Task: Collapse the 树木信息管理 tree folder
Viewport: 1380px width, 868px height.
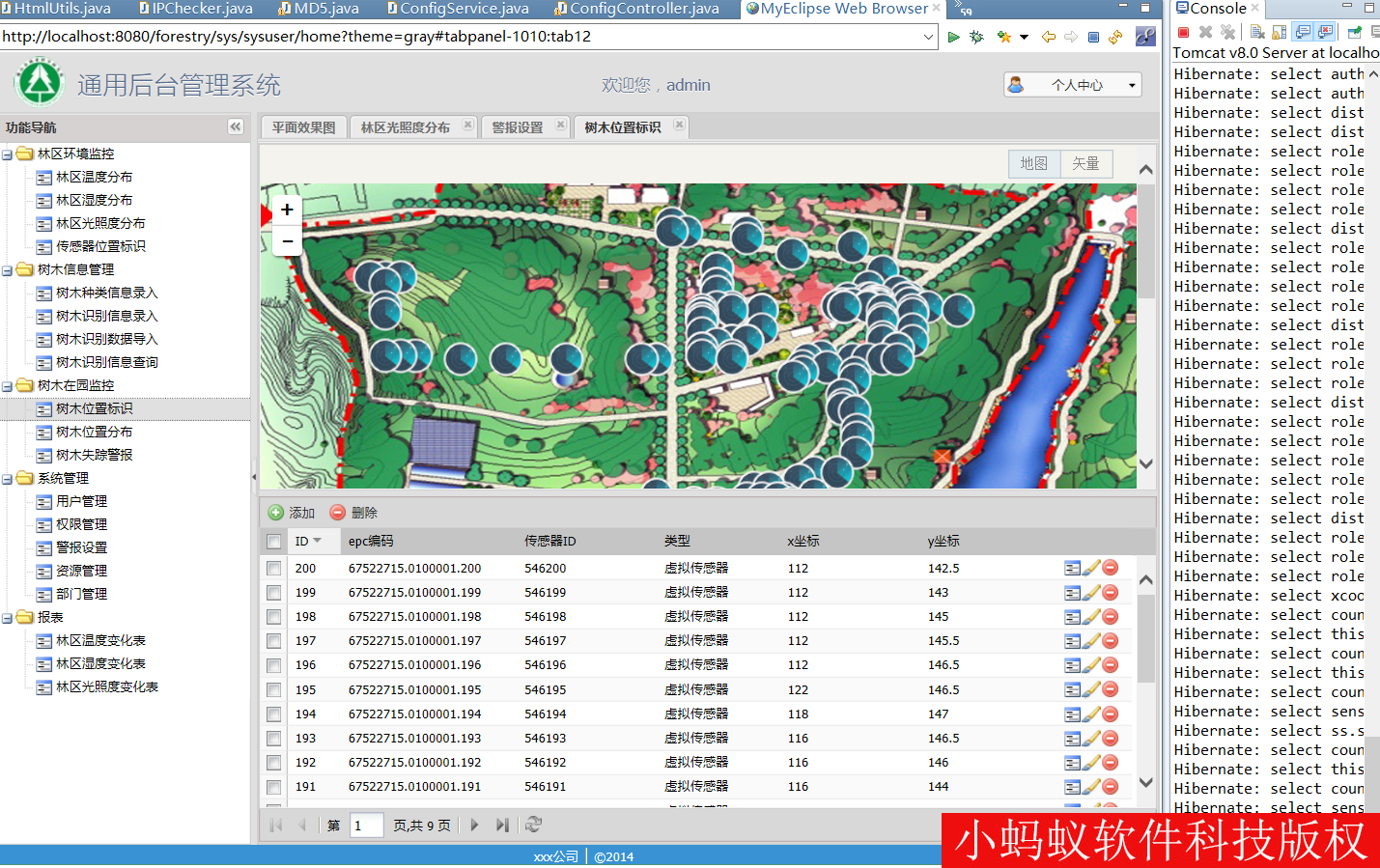Action: point(7,270)
